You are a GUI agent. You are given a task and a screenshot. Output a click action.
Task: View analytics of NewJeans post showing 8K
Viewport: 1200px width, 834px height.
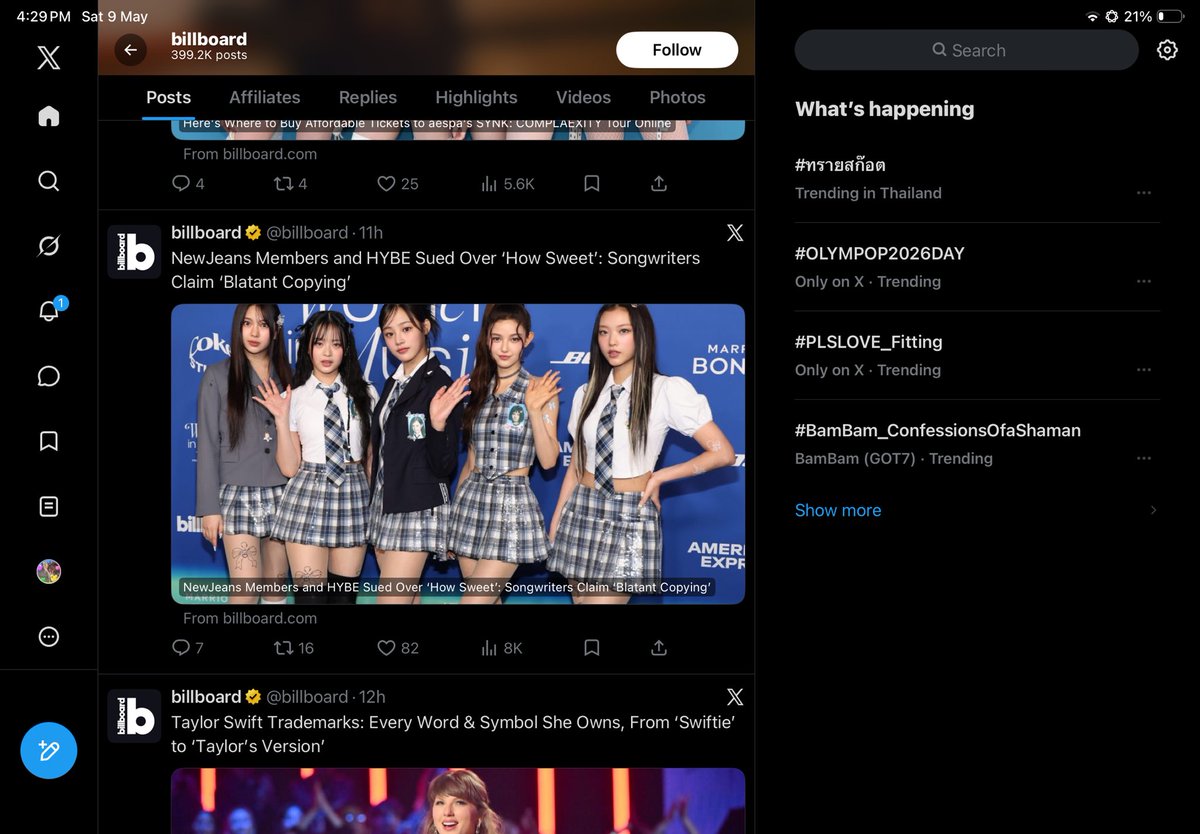(x=501, y=648)
